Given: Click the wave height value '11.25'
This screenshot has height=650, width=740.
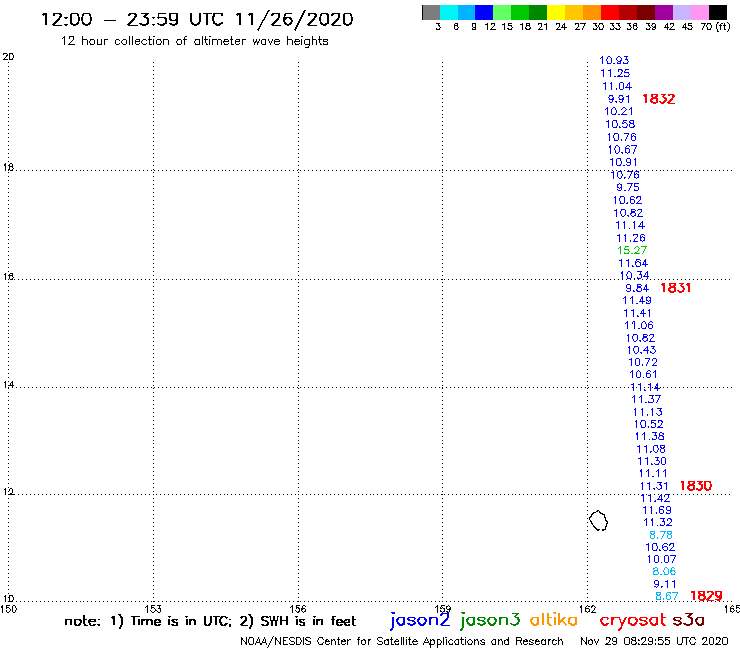Looking at the screenshot, I should [x=615, y=73].
